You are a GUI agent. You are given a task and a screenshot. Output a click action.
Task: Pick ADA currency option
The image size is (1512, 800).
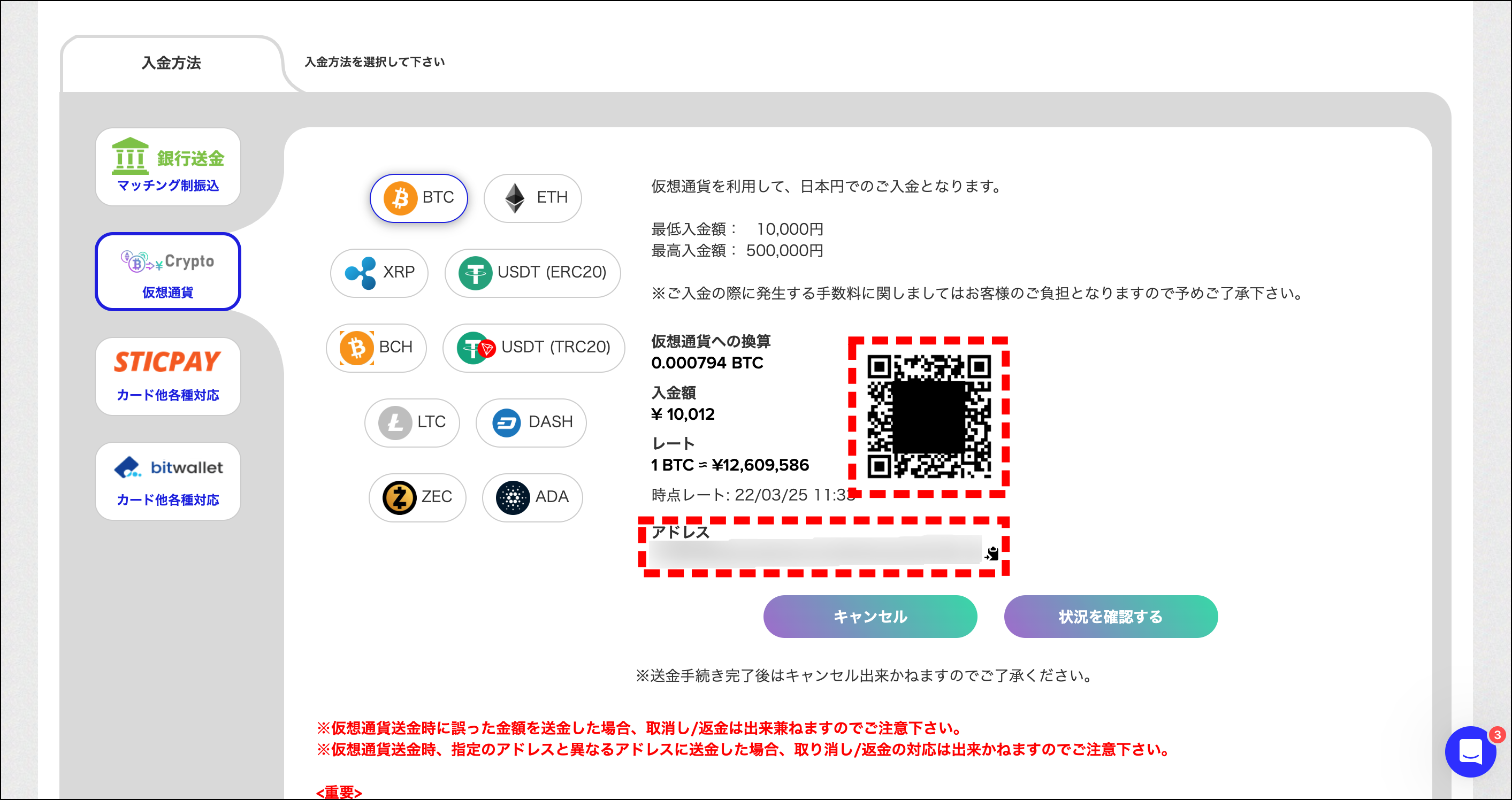pos(532,497)
